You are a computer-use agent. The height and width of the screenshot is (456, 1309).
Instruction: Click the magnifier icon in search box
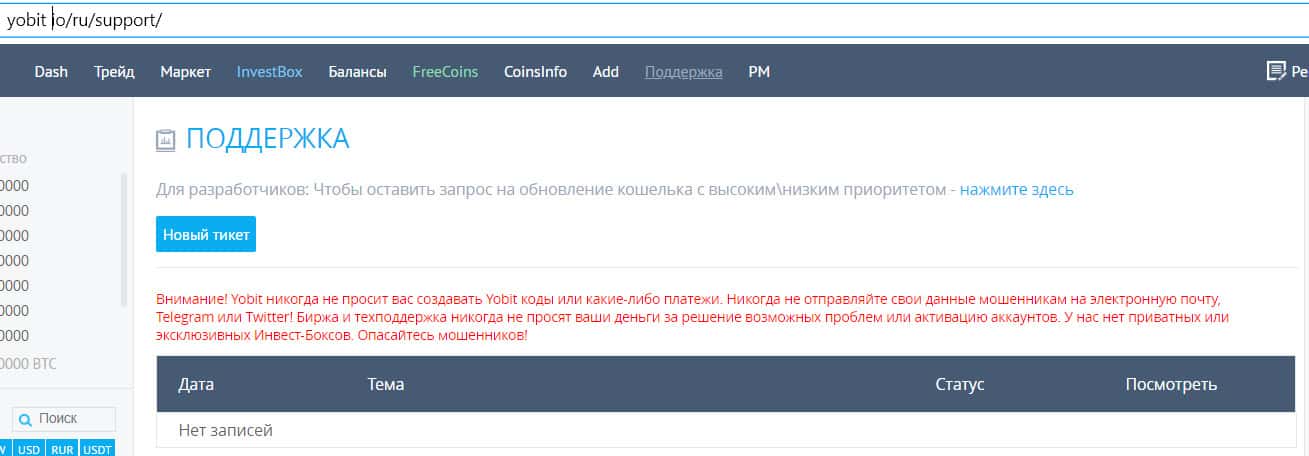[26, 420]
